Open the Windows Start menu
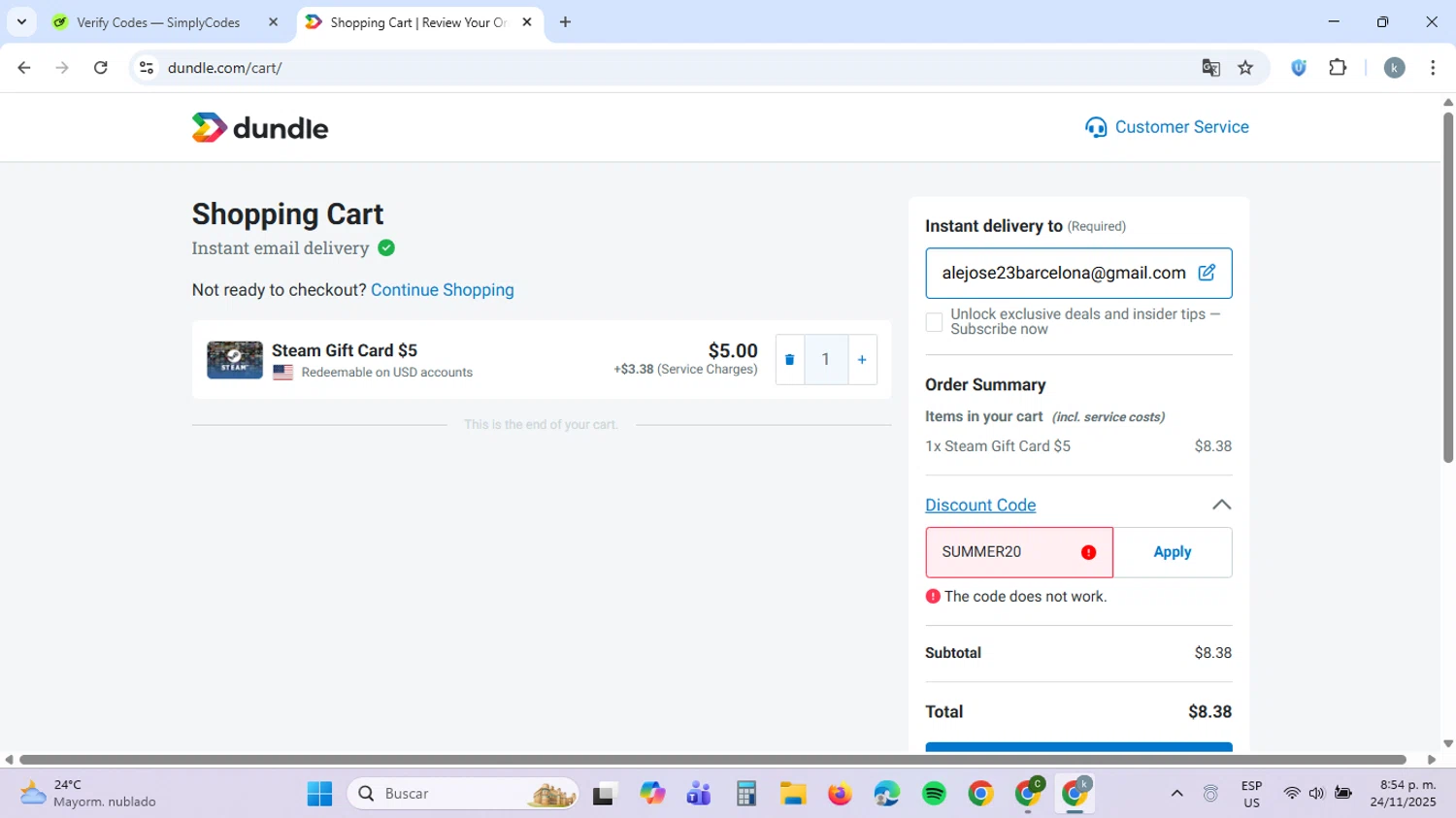The height and width of the screenshot is (818, 1456). [x=319, y=794]
